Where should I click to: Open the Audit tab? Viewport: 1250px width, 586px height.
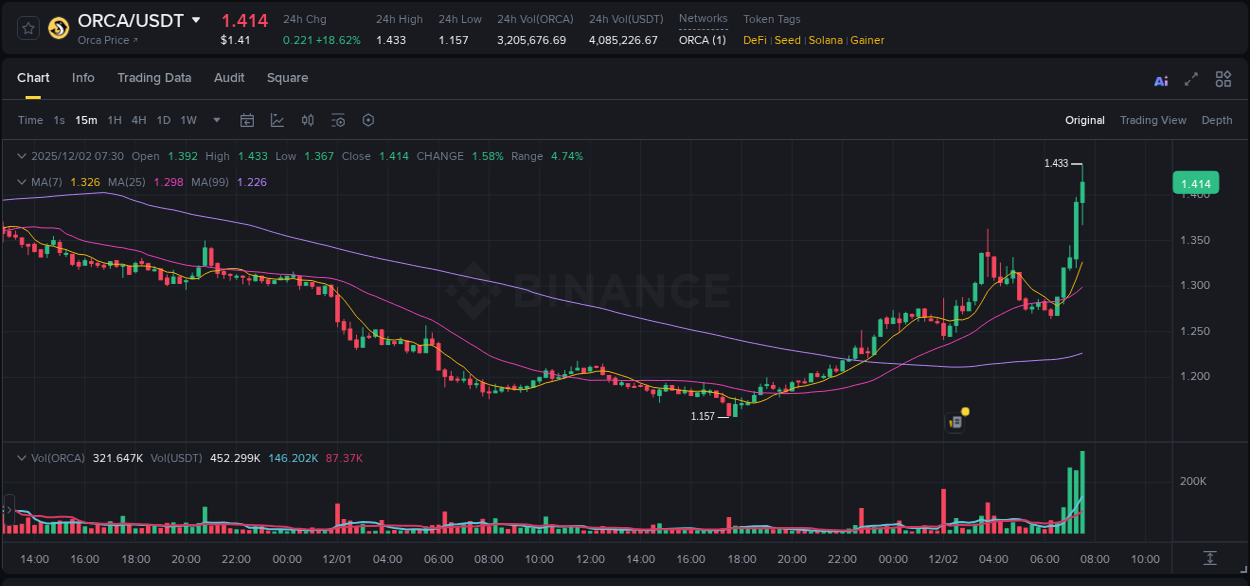229,78
